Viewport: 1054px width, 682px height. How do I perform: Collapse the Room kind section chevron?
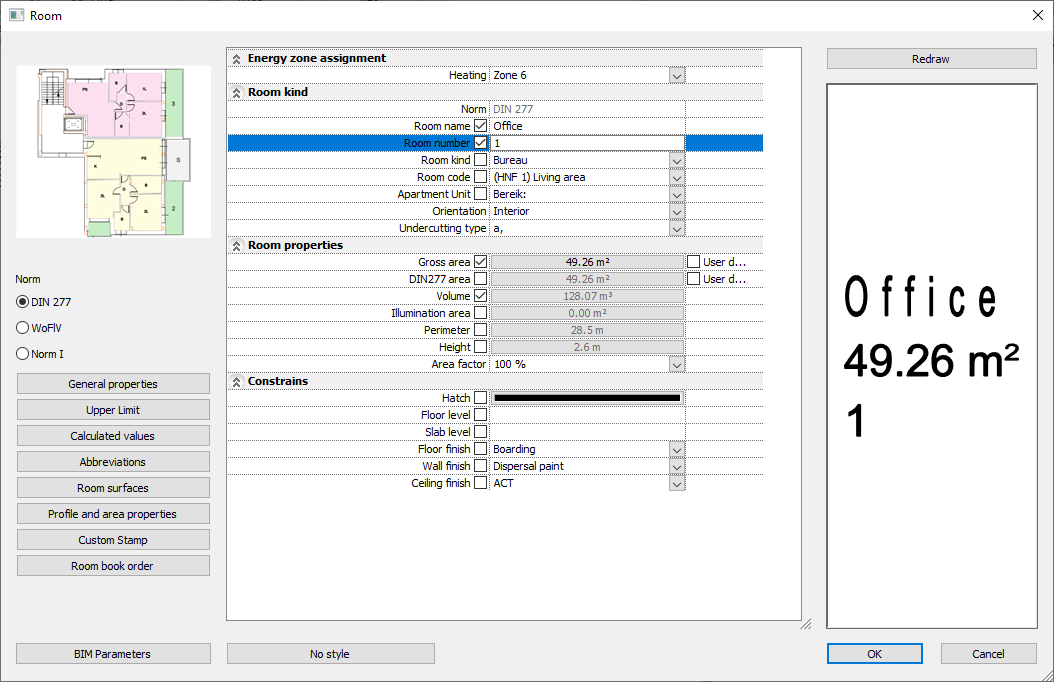[237, 93]
